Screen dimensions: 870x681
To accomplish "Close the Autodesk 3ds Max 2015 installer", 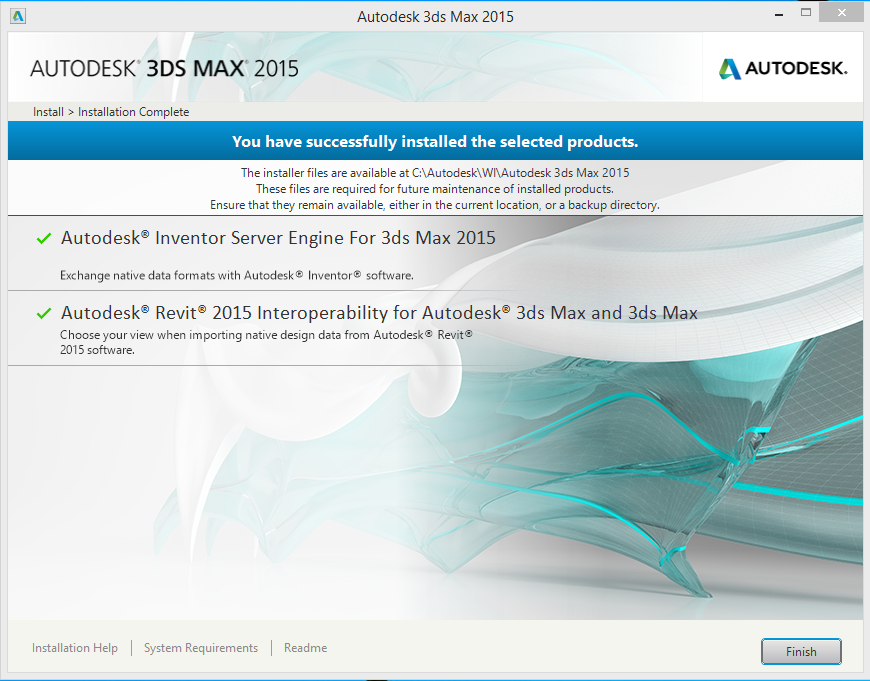I will [842, 13].
